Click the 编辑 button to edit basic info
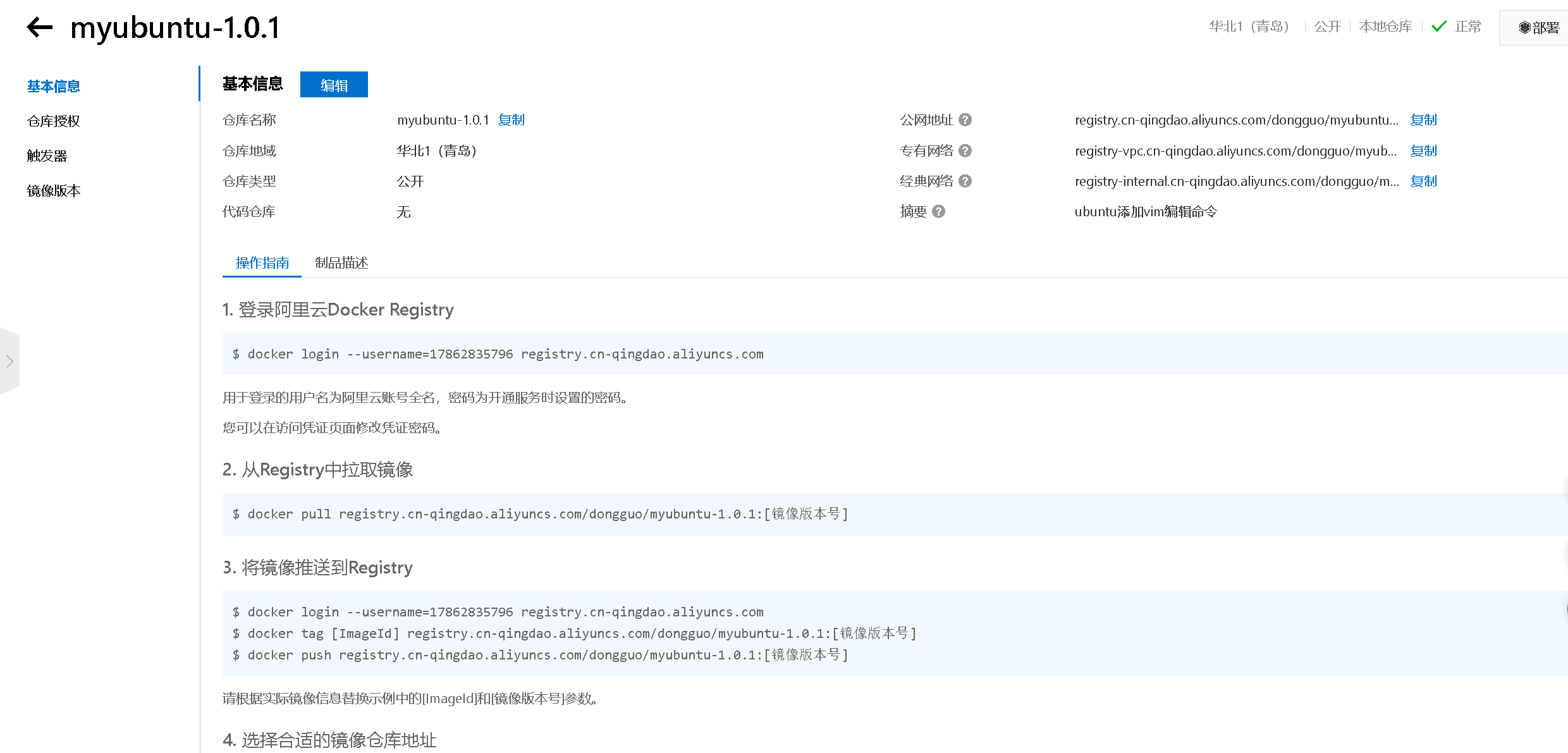 334,84
